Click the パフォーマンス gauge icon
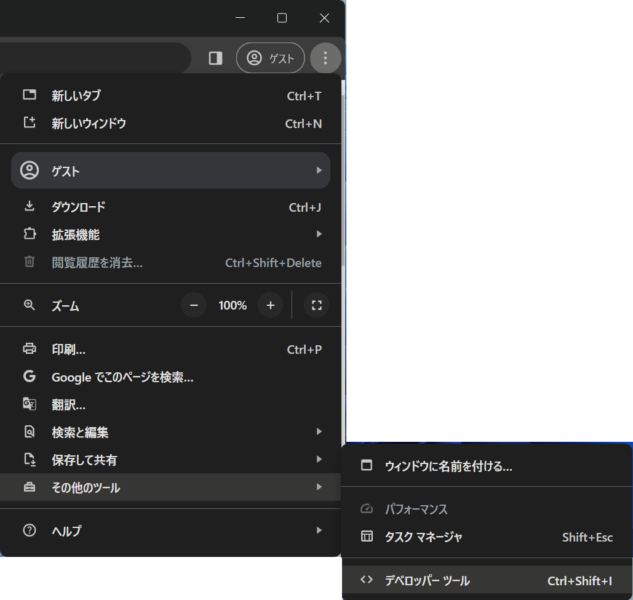Viewport: 633px width, 600px height. point(367,509)
